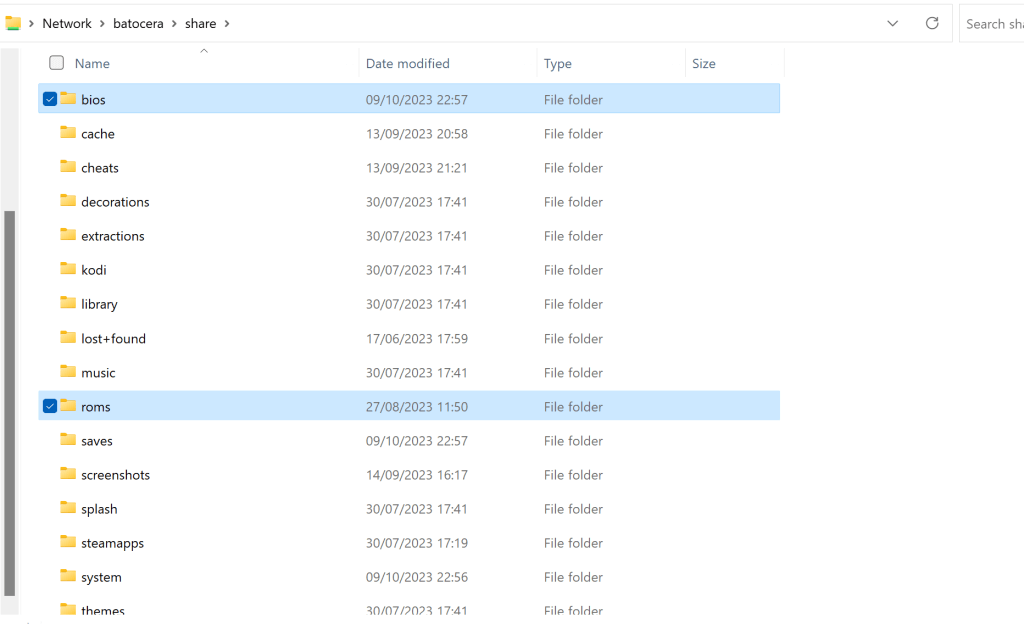
Task: Open the address bar history dropdown
Action: [x=892, y=23]
